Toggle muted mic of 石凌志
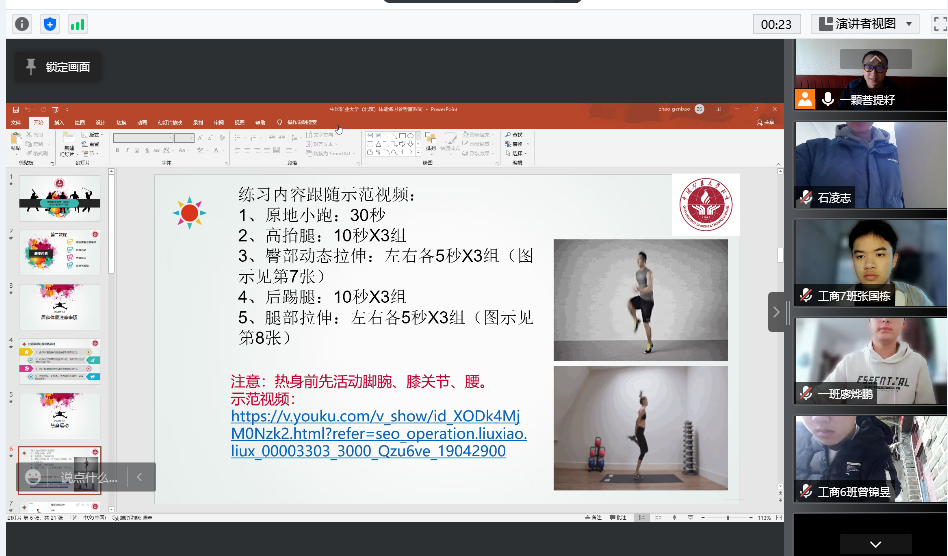Screen dimensions: 948x556 805,198
